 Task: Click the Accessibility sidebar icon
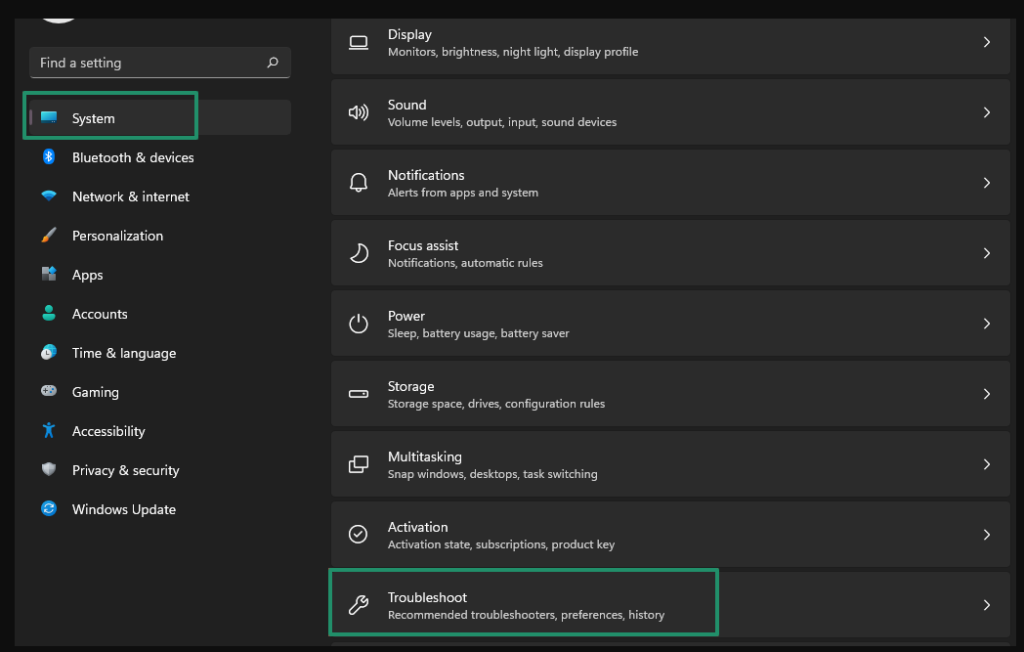click(49, 431)
